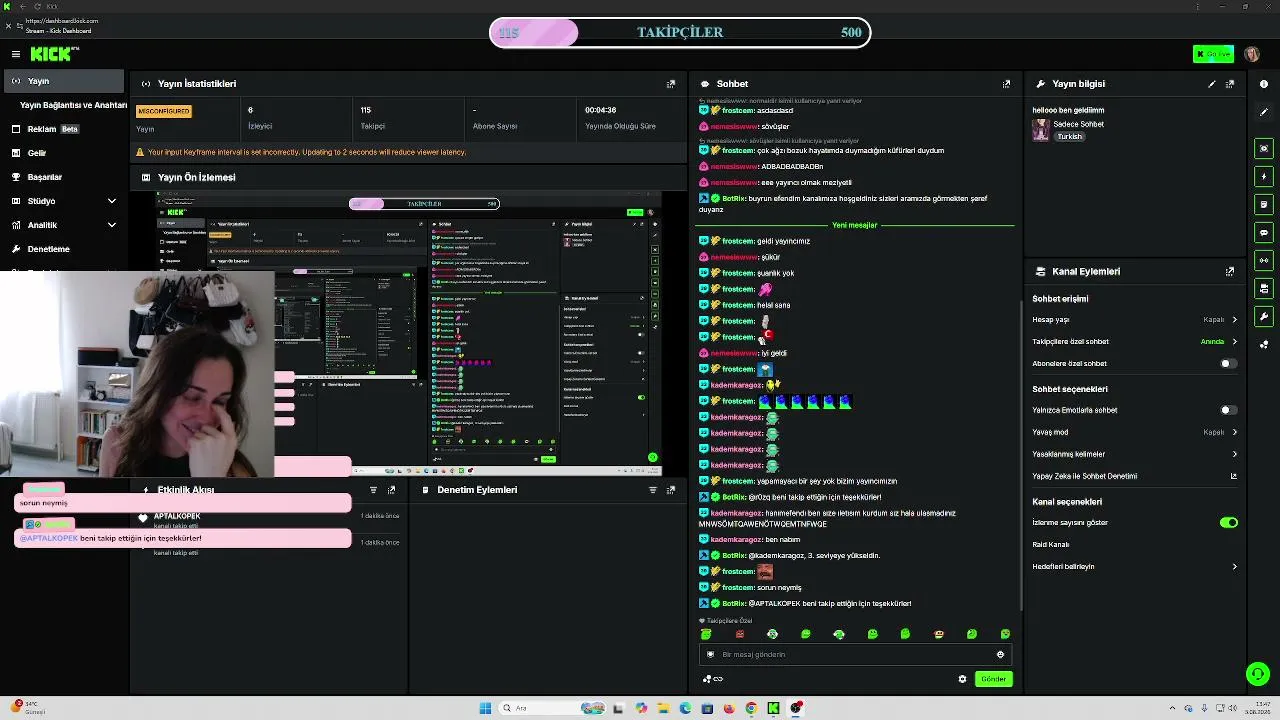1280x720 pixels.
Task: Toggle the chat bubble widget in right sidebar
Action: coord(1264,232)
